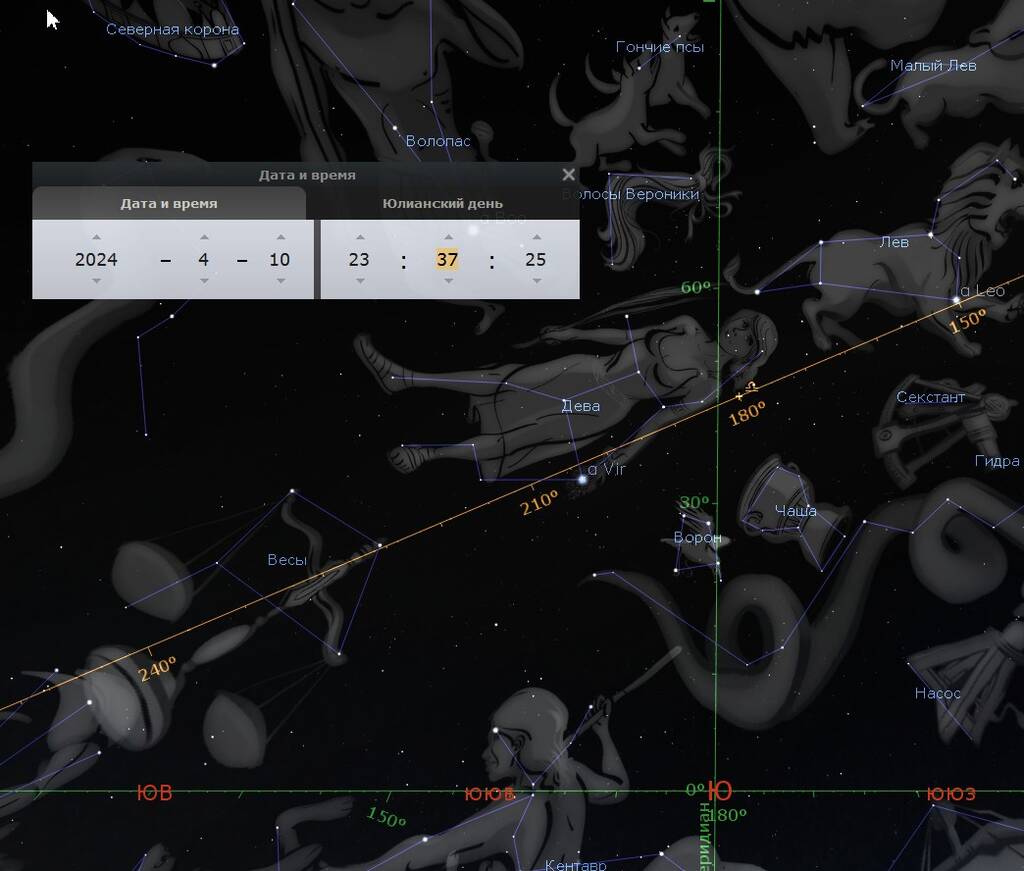Click the Волосы Вероники label
Viewport: 1024px width, 871px height.
[631, 194]
